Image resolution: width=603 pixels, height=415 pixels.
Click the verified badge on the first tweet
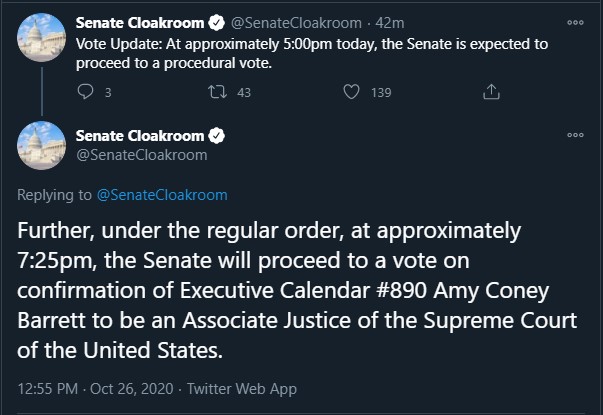click(217, 23)
